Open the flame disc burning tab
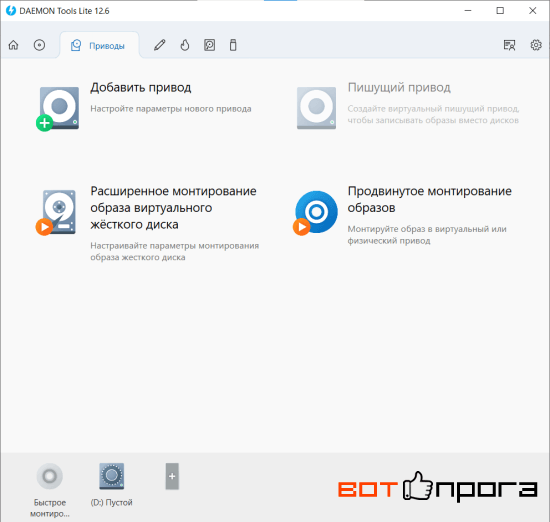Viewport: 550px width, 522px height. point(185,45)
